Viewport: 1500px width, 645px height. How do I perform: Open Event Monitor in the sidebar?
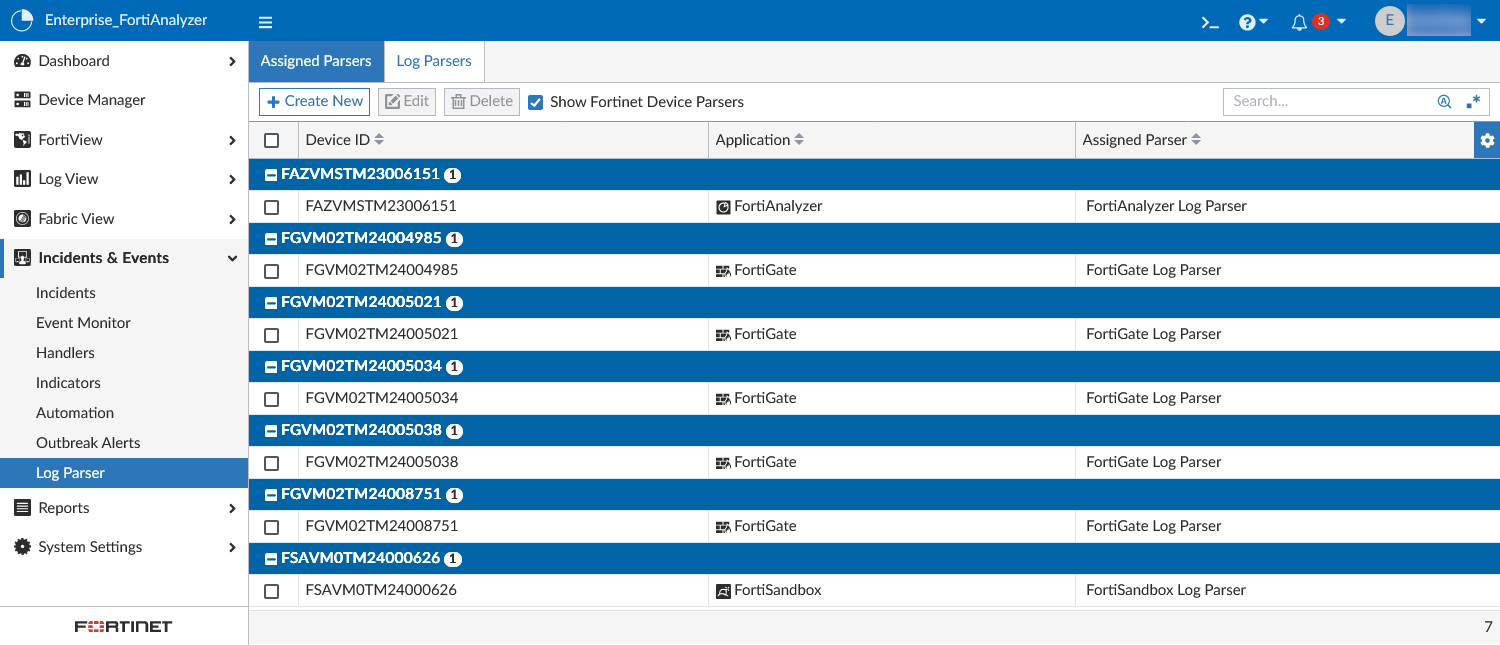[x=83, y=323]
